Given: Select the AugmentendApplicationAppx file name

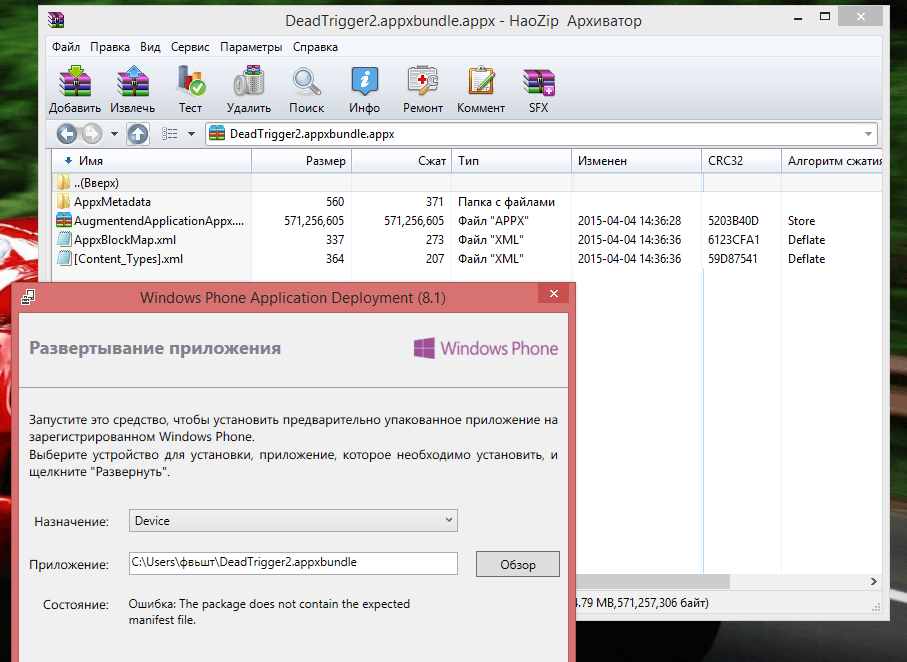Looking at the screenshot, I should point(159,220).
